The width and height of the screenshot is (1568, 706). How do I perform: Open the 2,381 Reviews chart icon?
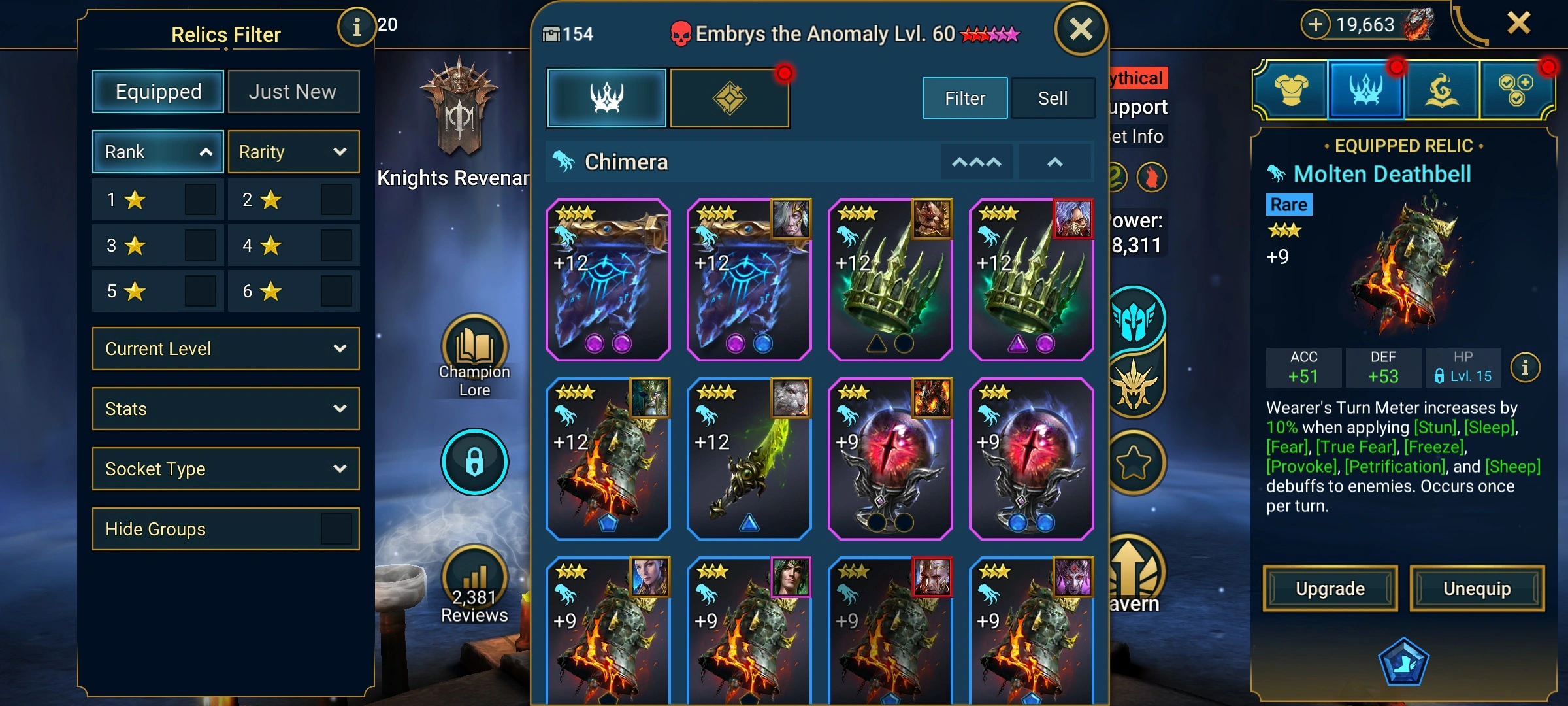(x=474, y=575)
